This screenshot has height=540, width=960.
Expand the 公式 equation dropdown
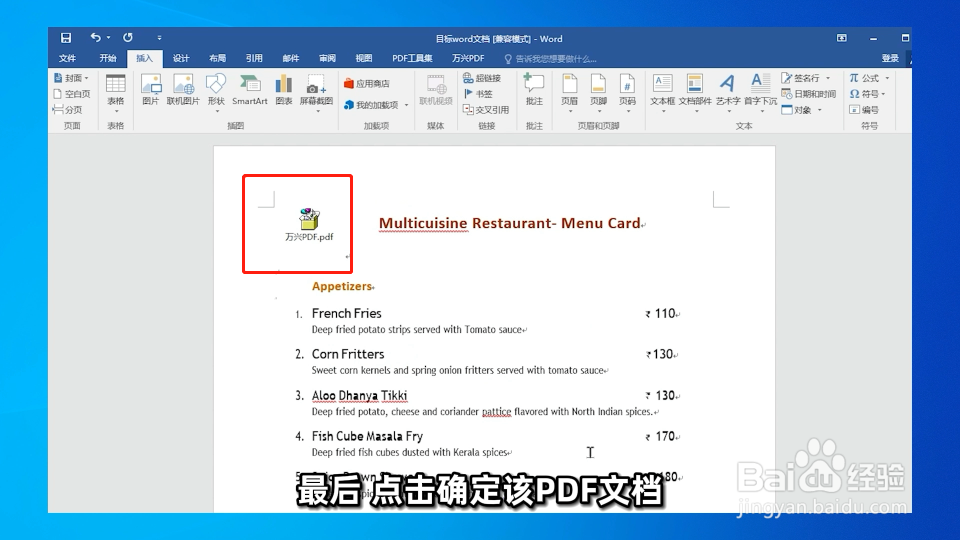click(x=887, y=78)
